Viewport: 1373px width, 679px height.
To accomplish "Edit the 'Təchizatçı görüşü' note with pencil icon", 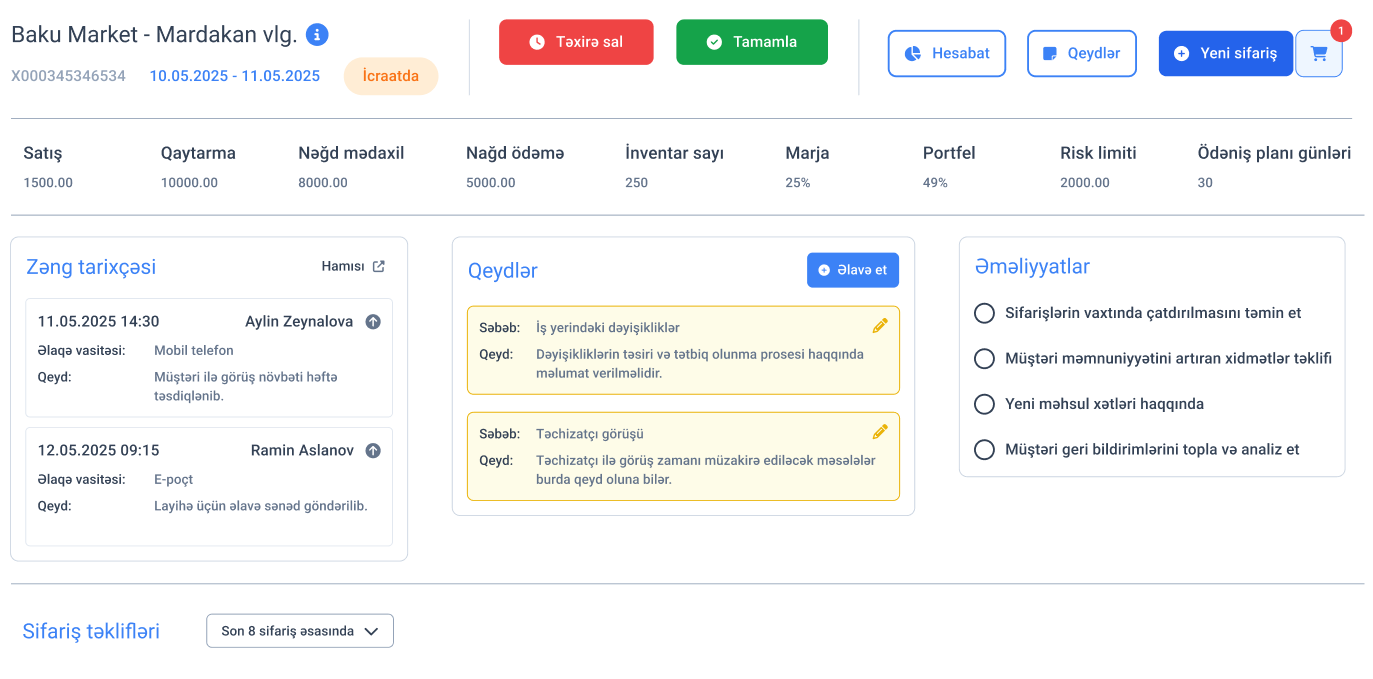I will pyautogui.click(x=880, y=432).
